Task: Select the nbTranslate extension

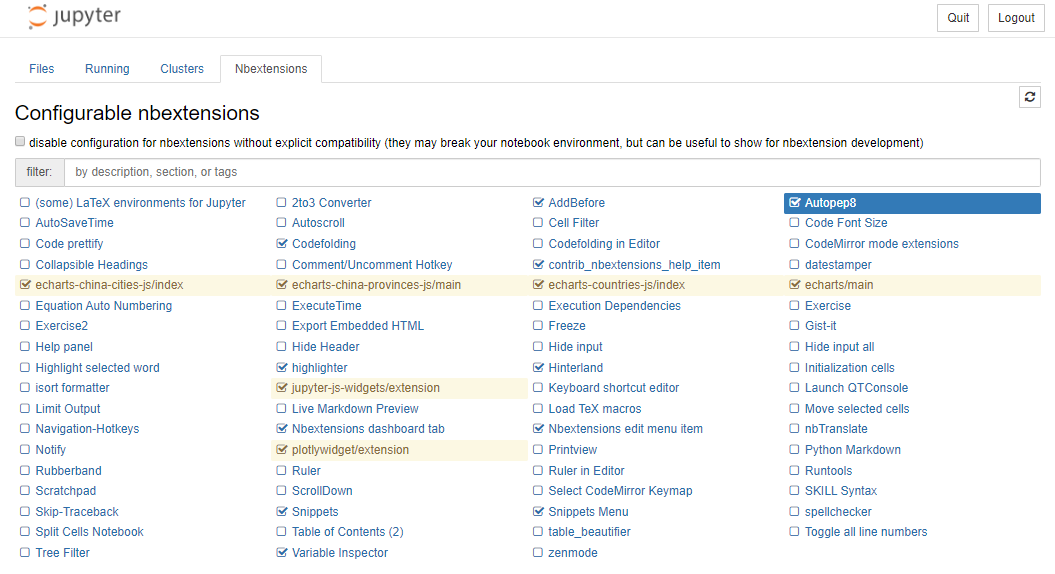Action: click(x=836, y=429)
